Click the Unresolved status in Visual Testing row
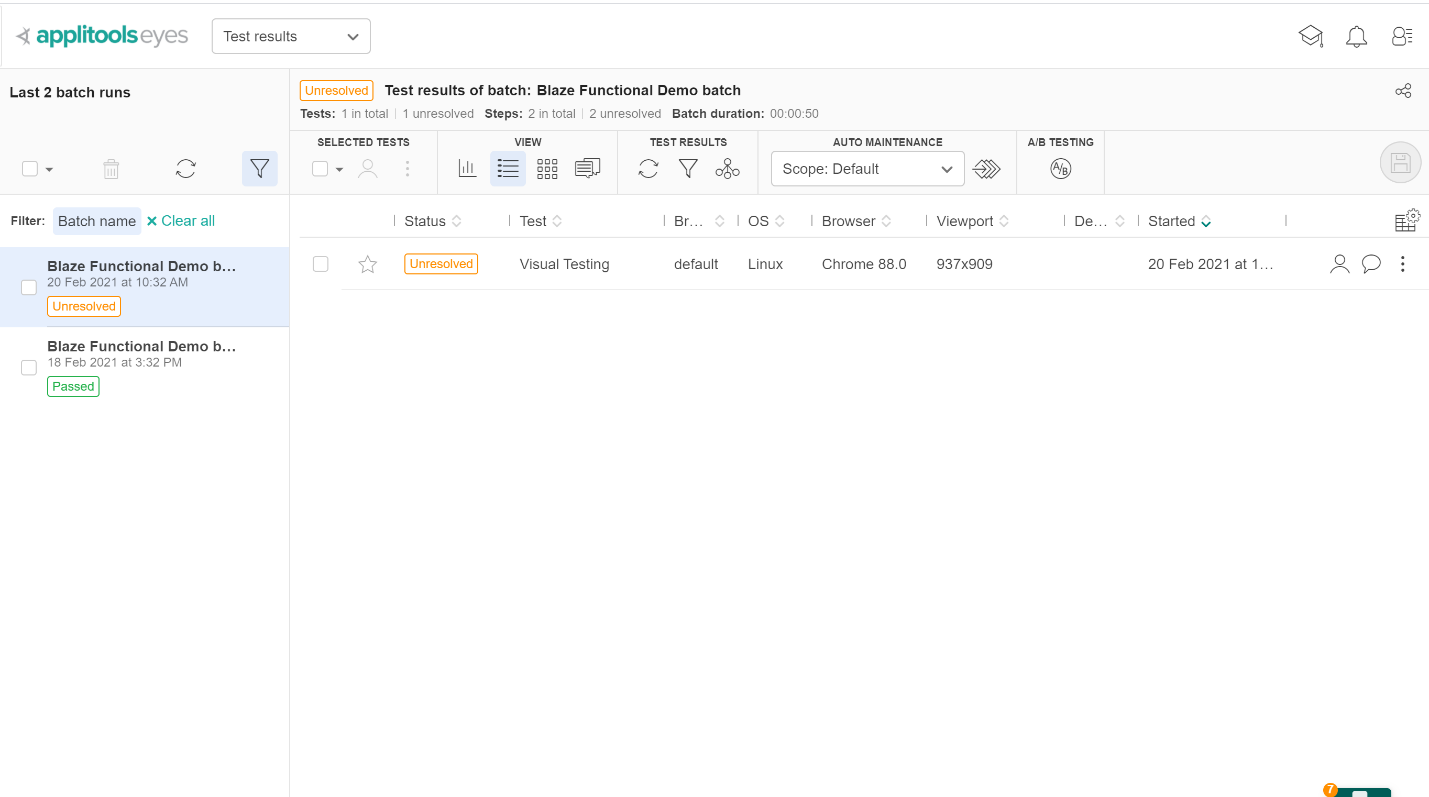 coord(441,264)
